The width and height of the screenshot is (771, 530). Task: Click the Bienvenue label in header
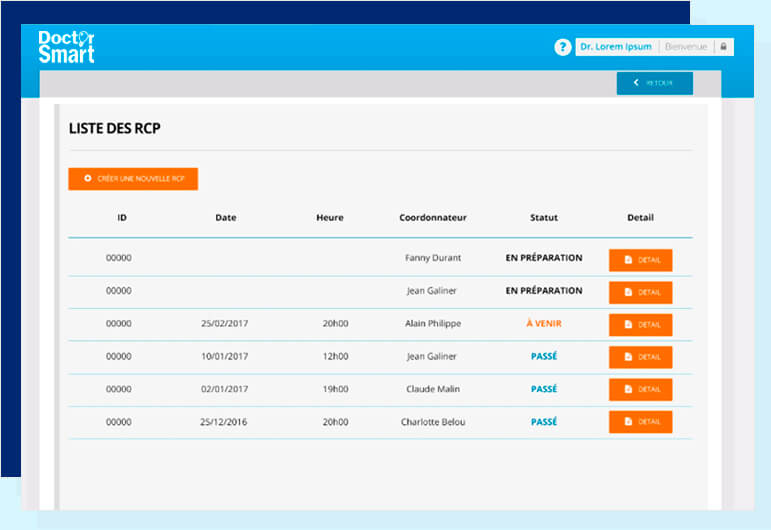click(685, 47)
